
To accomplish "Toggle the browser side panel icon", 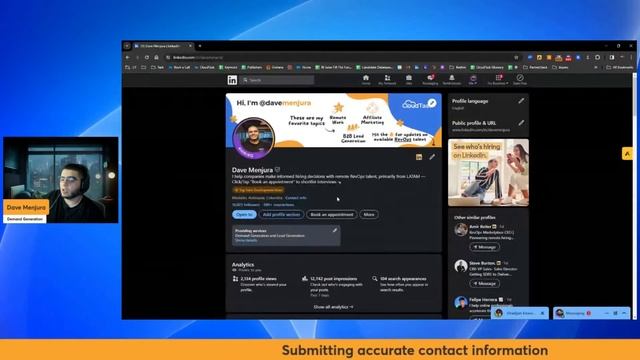I will (612, 58).
